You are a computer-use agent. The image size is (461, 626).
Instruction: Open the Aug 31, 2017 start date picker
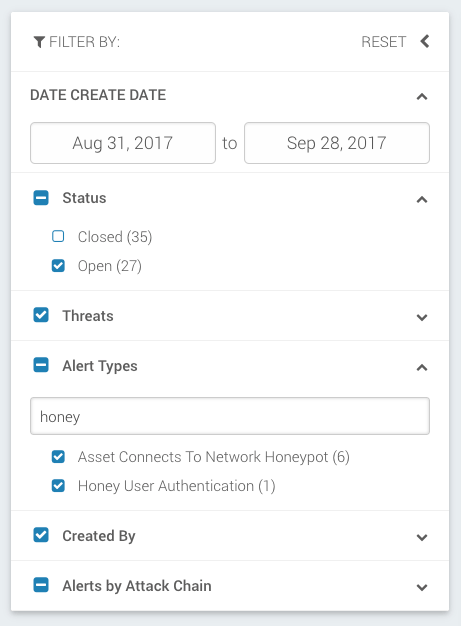[x=123, y=143]
